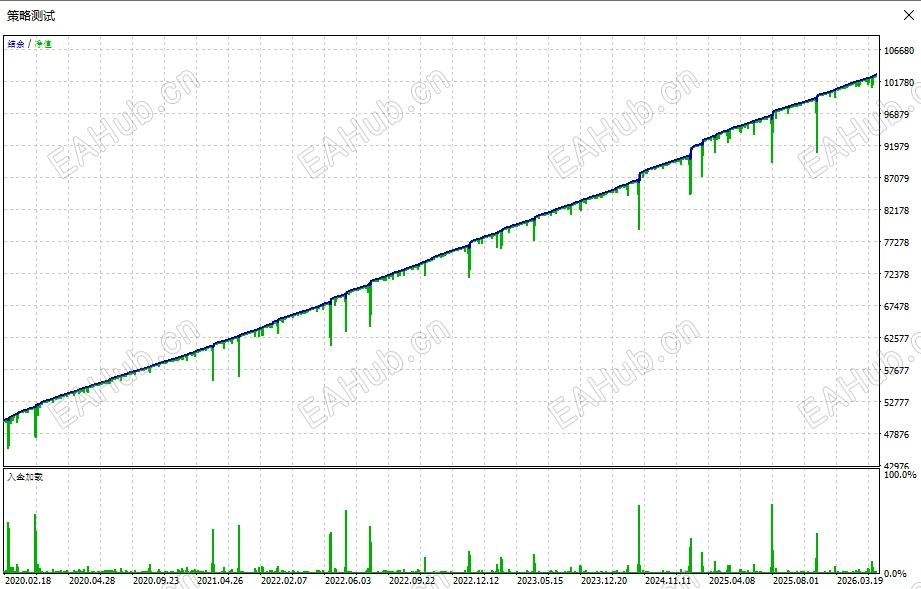The width and height of the screenshot is (921, 589).
Task: Close the 策略测试 window
Action: click(909, 15)
